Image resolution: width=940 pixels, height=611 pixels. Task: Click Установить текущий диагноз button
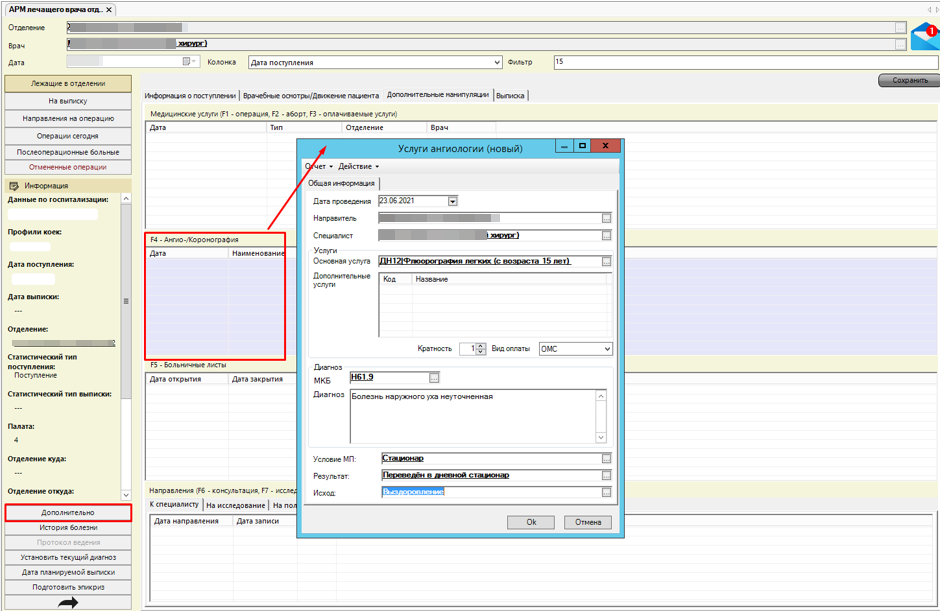[x=68, y=558]
